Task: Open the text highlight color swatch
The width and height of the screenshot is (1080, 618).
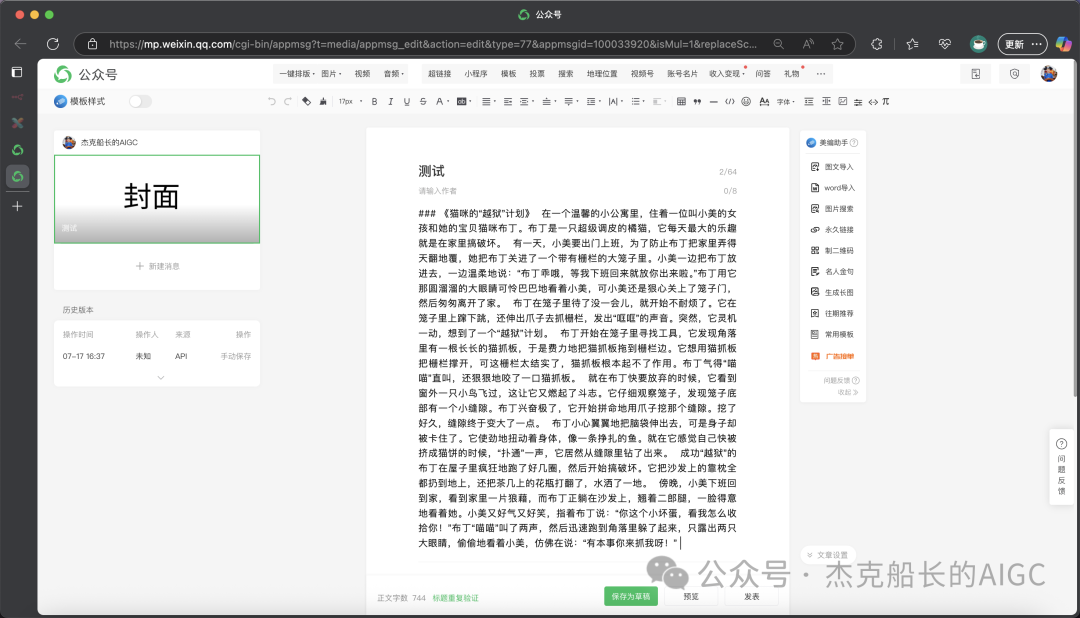Action: click(x=463, y=101)
